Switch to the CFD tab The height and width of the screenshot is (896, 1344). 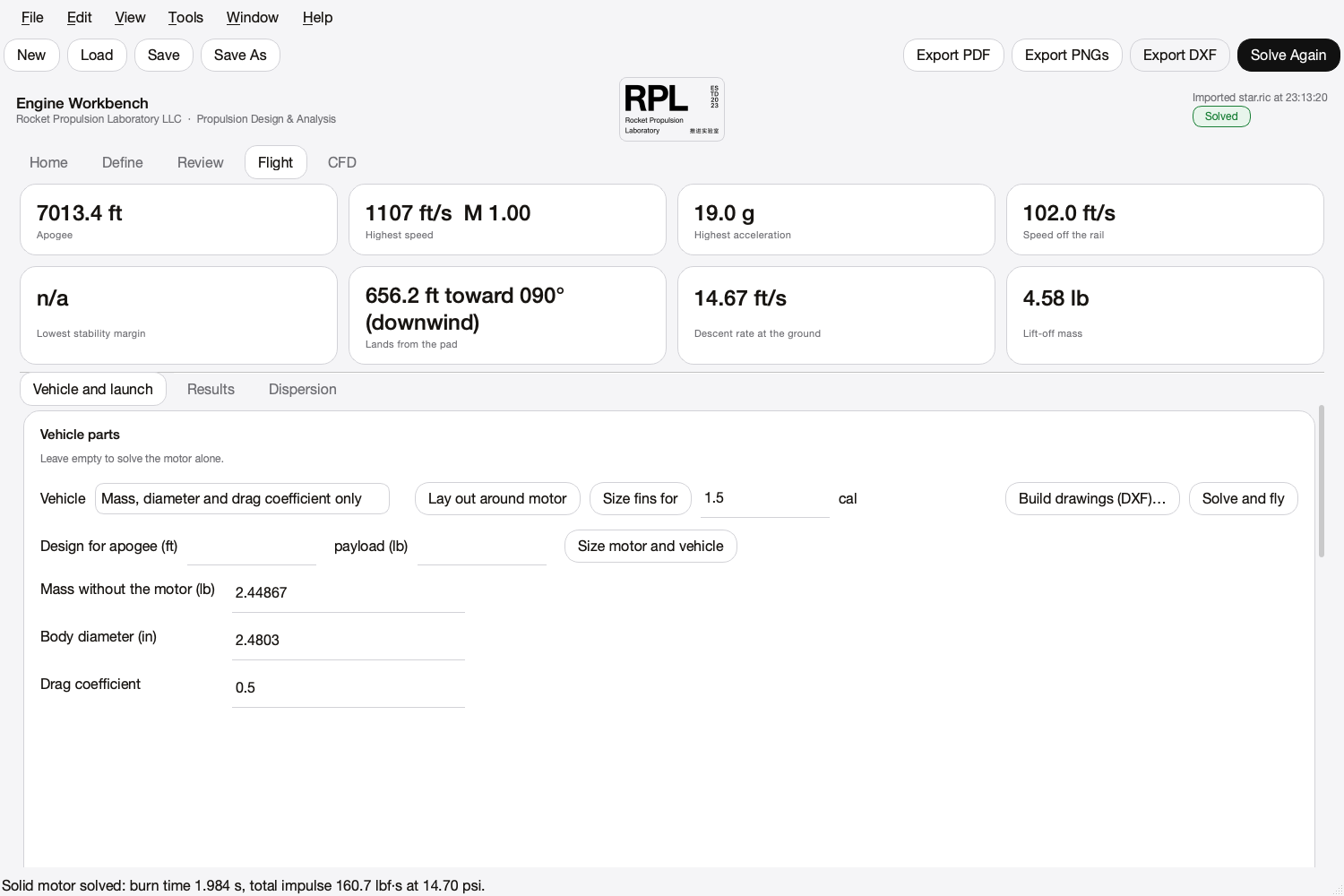342,162
